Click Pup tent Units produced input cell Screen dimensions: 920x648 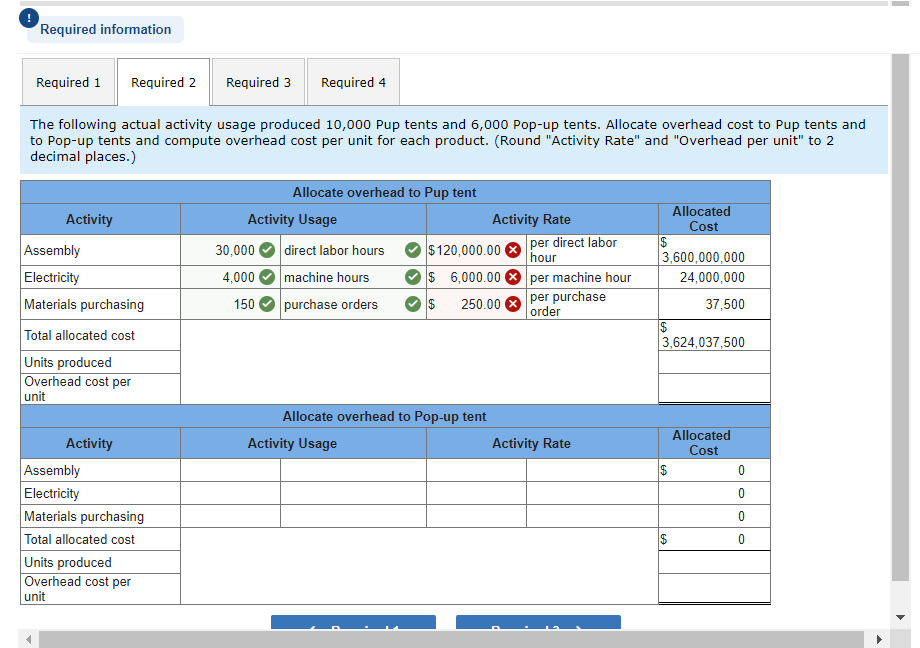(714, 362)
